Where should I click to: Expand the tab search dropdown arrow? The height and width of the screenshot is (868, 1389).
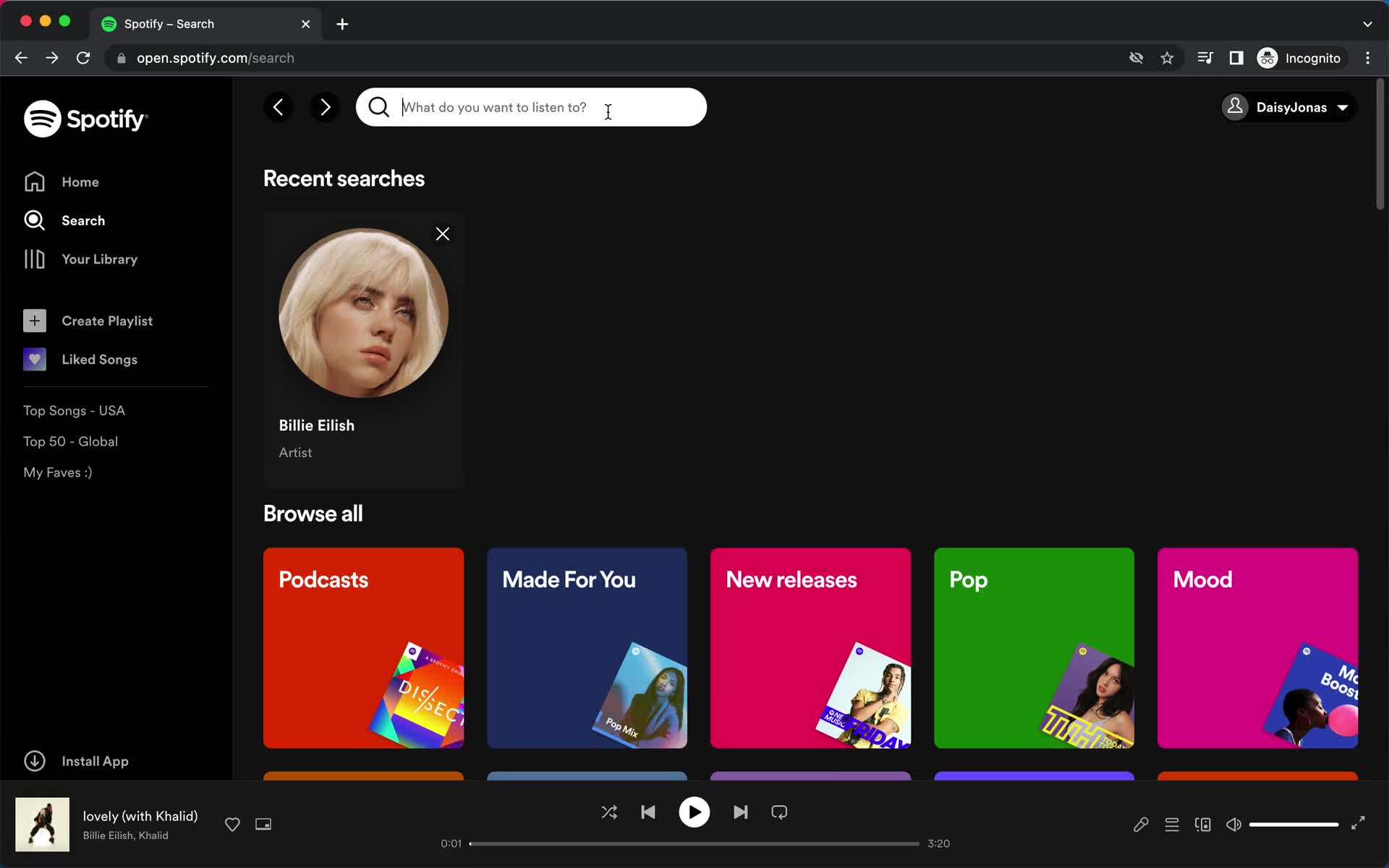[x=1367, y=24]
